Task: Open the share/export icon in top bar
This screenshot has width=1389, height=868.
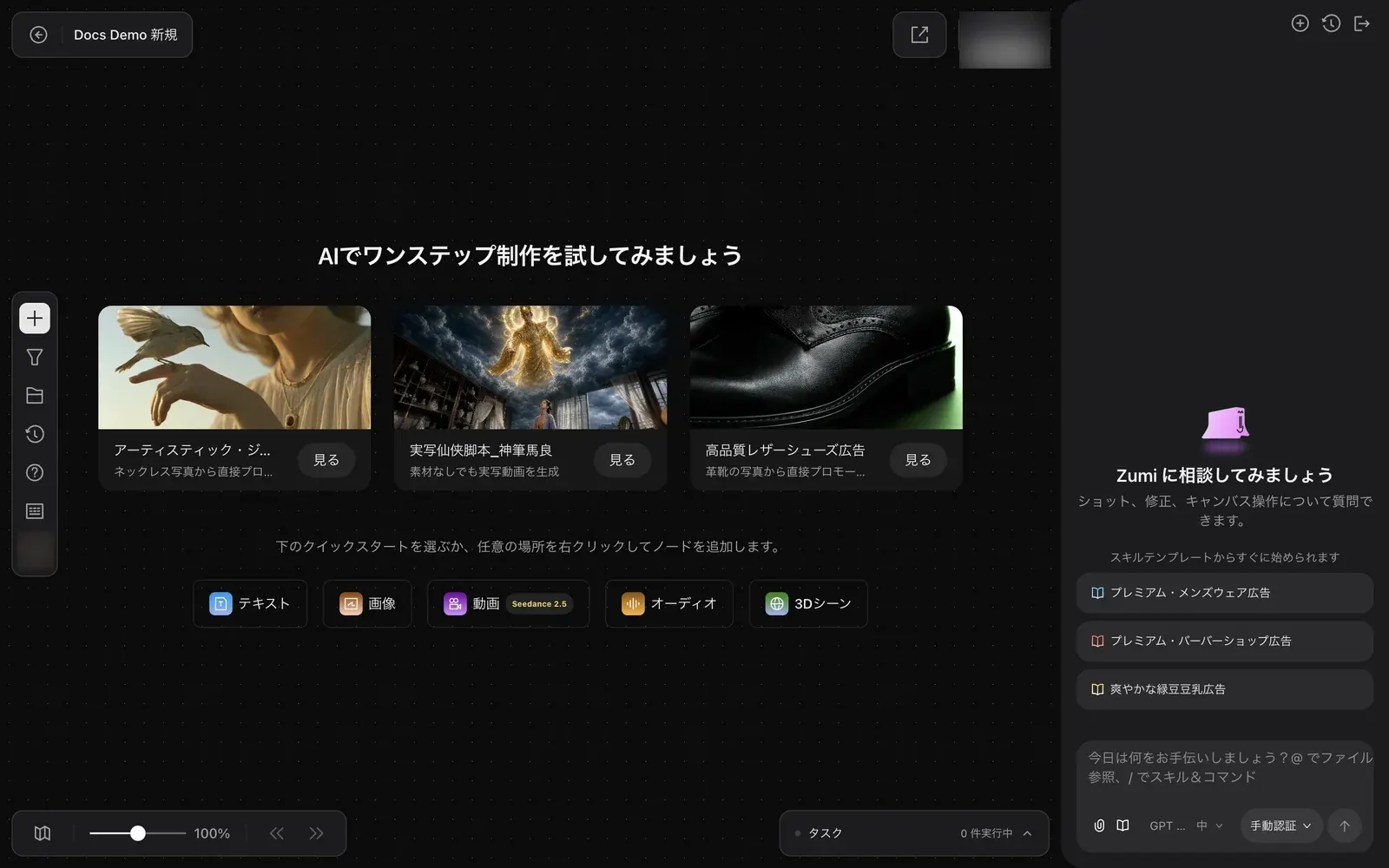Action: click(919, 35)
